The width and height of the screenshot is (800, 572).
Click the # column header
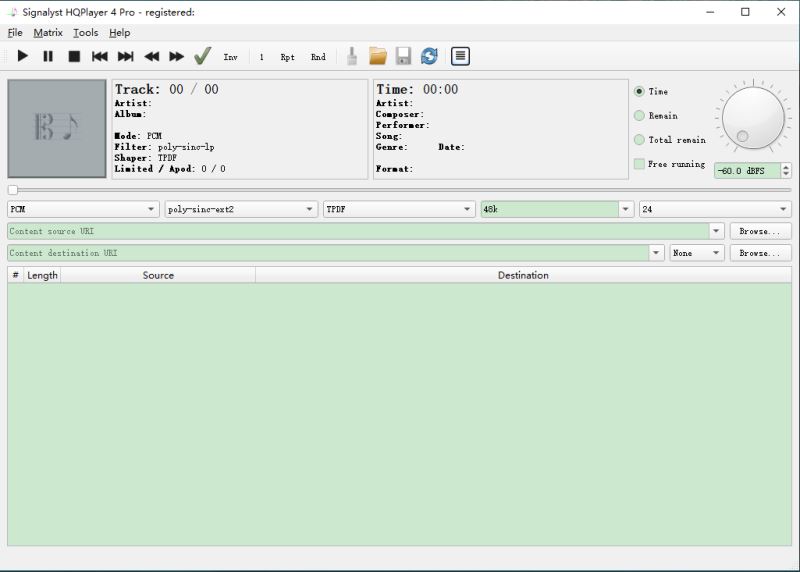[15, 275]
